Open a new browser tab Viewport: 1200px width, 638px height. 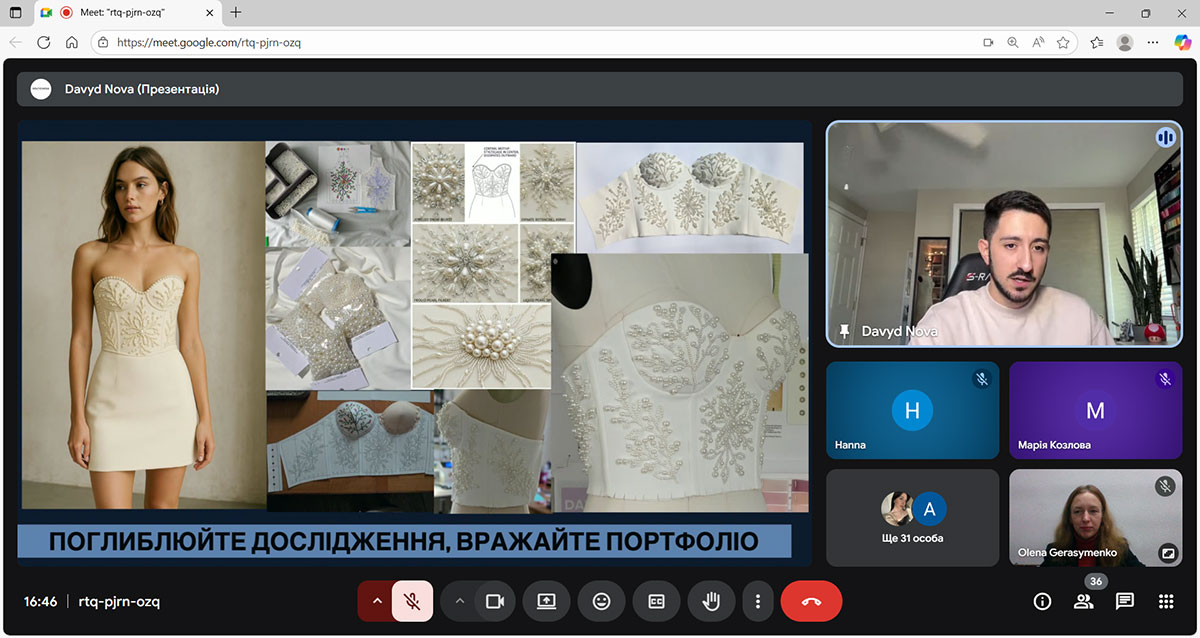pos(236,13)
